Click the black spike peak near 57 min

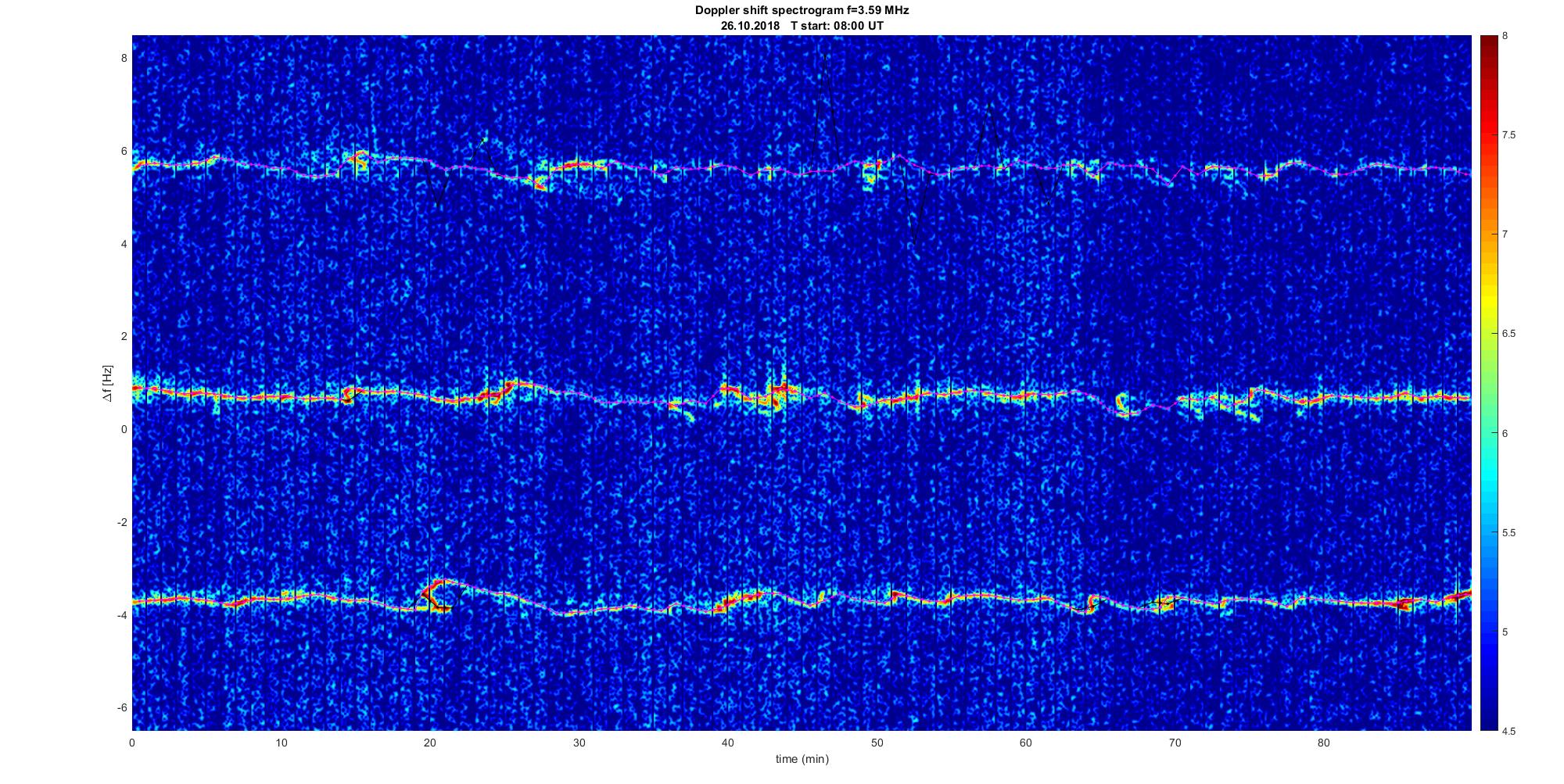coord(988,104)
